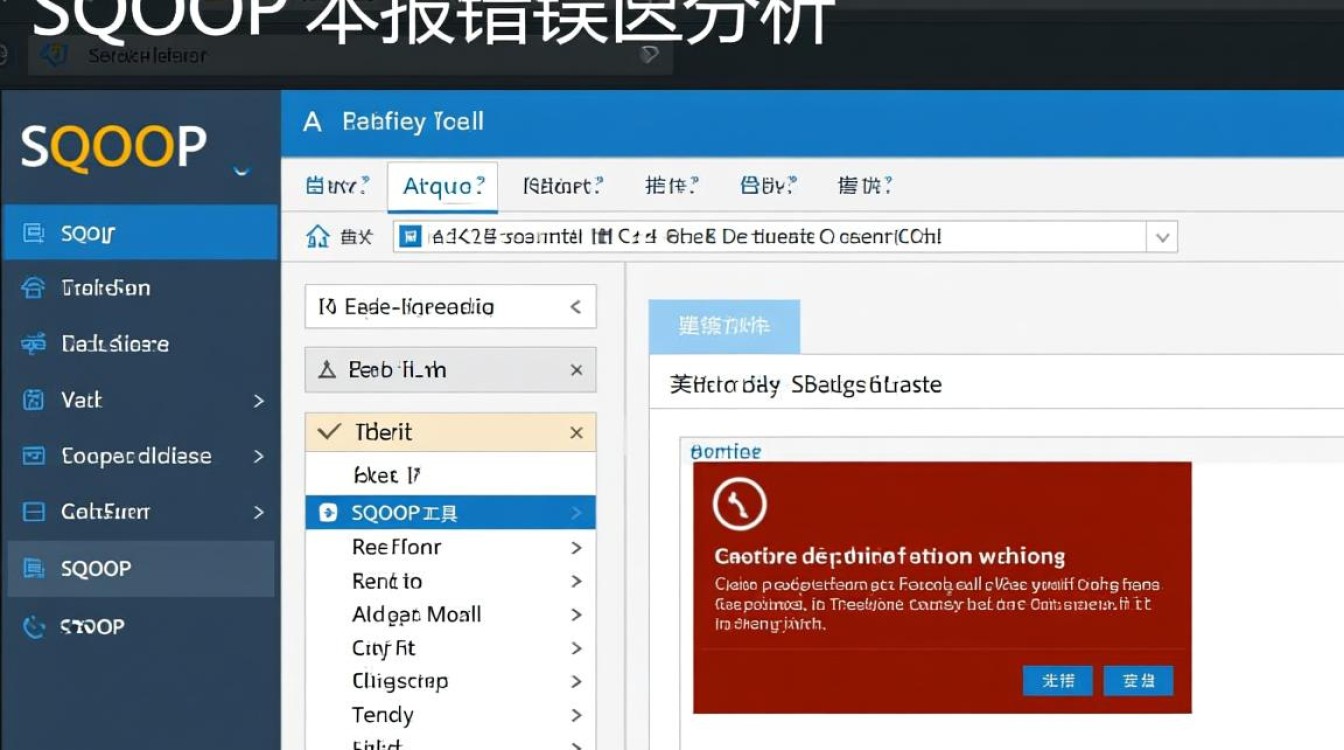Open the fourth tab in the tab row
Screen dimensions: 1344x750
tap(672, 186)
